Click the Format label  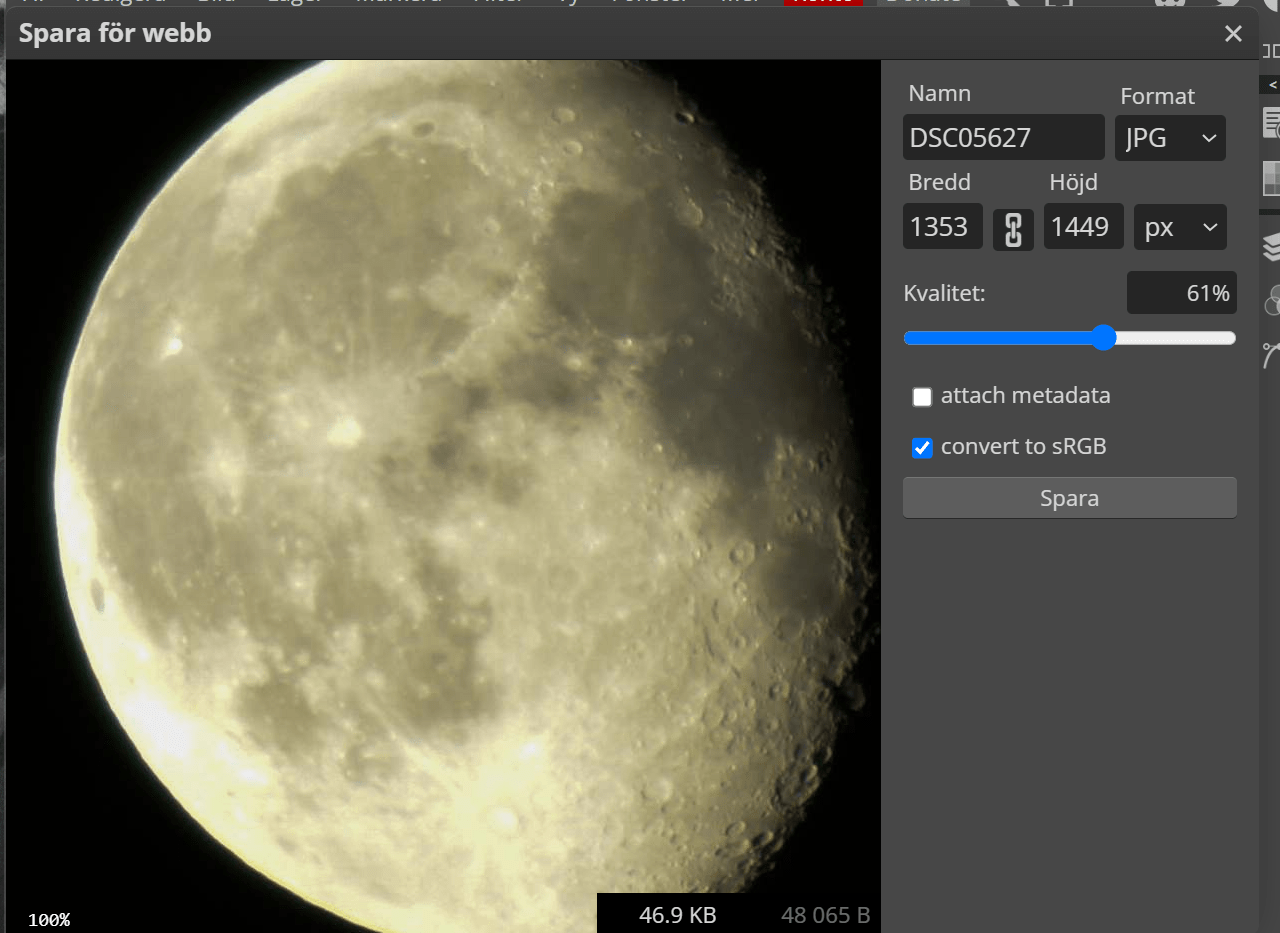tap(1157, 96)
